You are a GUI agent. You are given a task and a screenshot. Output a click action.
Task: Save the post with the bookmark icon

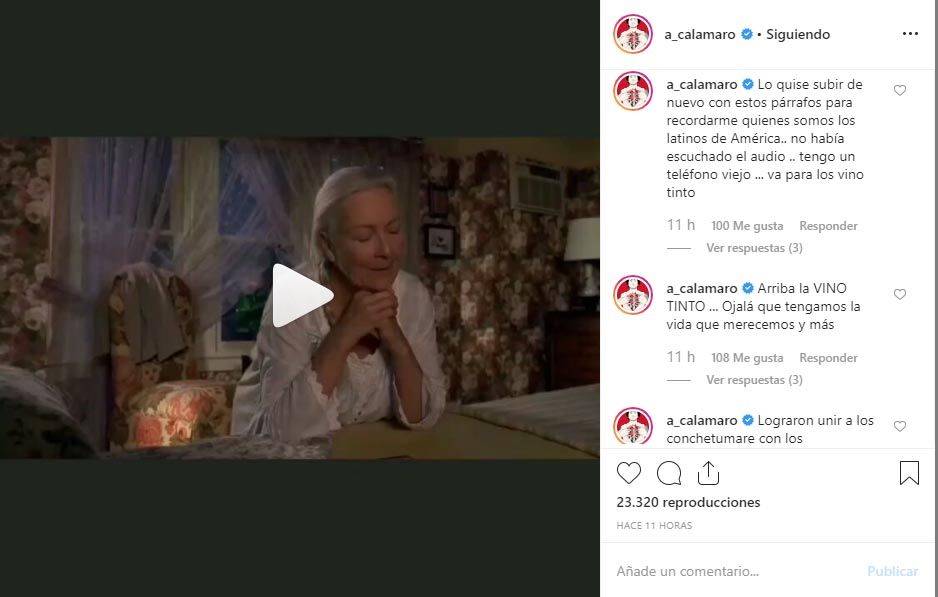[909, 473]
